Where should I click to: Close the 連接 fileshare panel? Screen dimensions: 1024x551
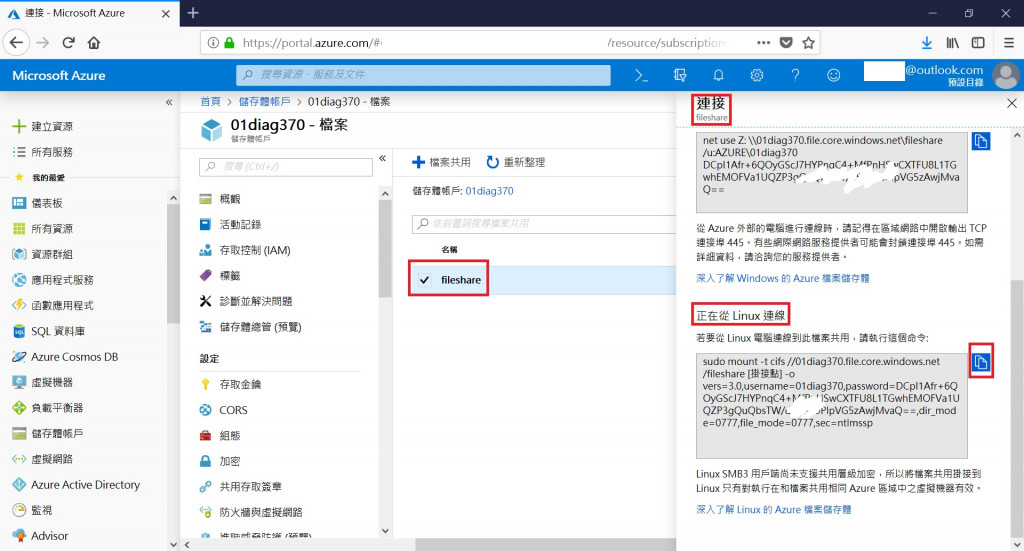click(x=1012, y=103)
